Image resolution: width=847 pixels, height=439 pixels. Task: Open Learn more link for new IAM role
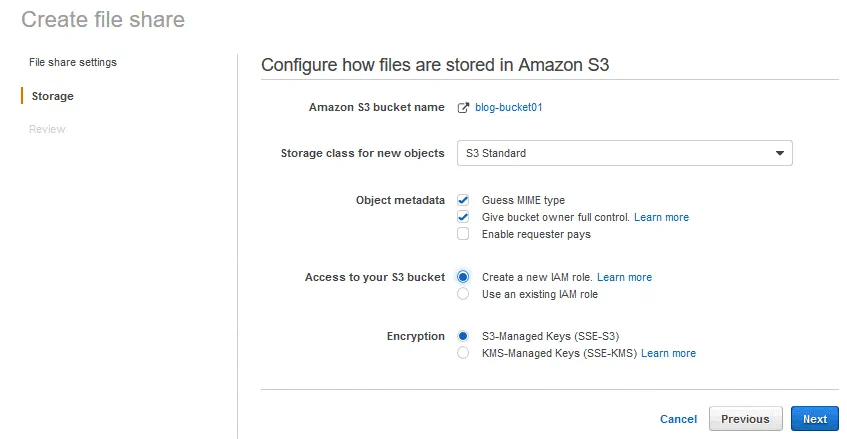[x=624, y=277]
